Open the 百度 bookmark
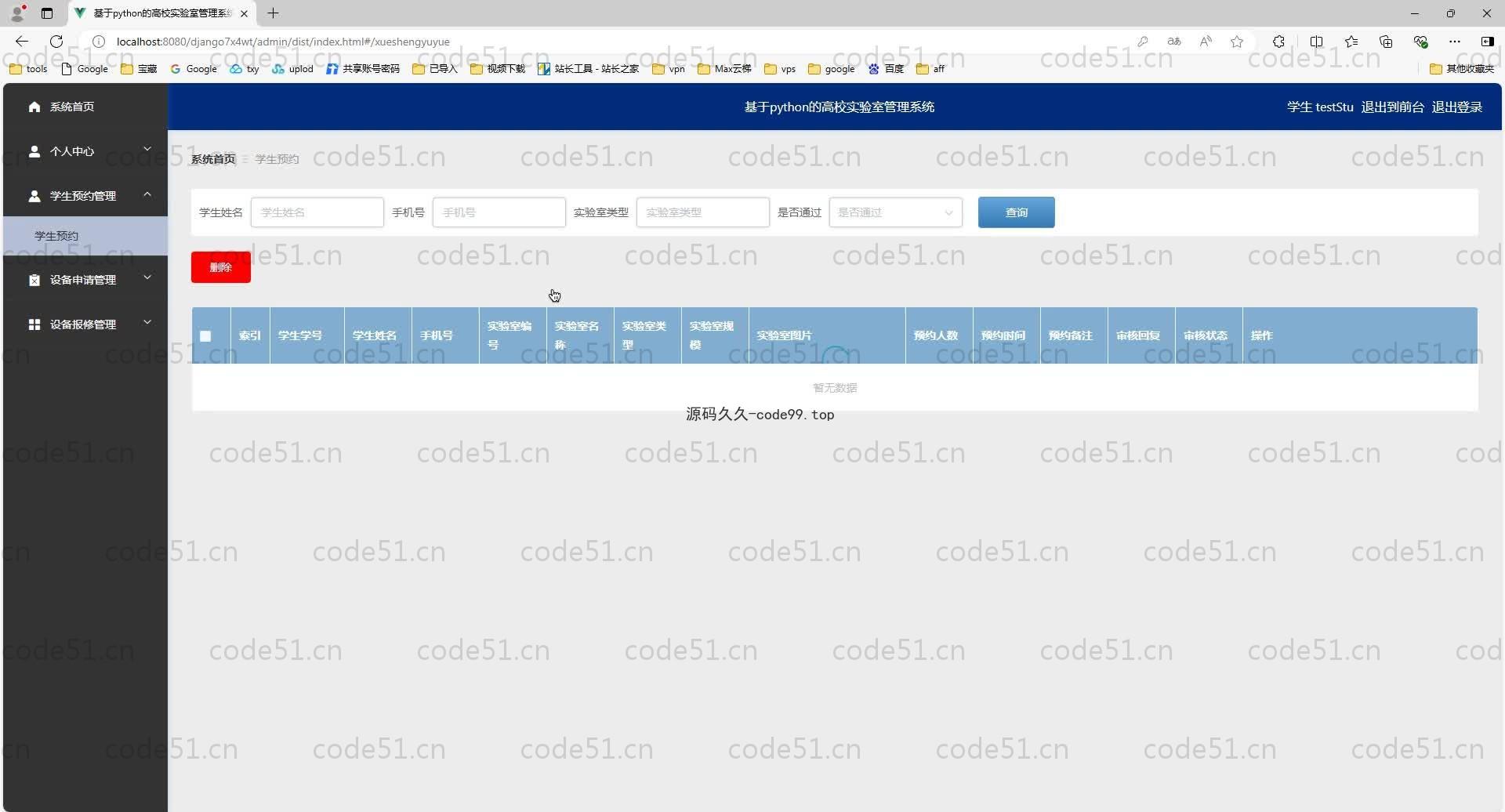1505x812 pixels. pyautogui.click(x=886, y=69)
